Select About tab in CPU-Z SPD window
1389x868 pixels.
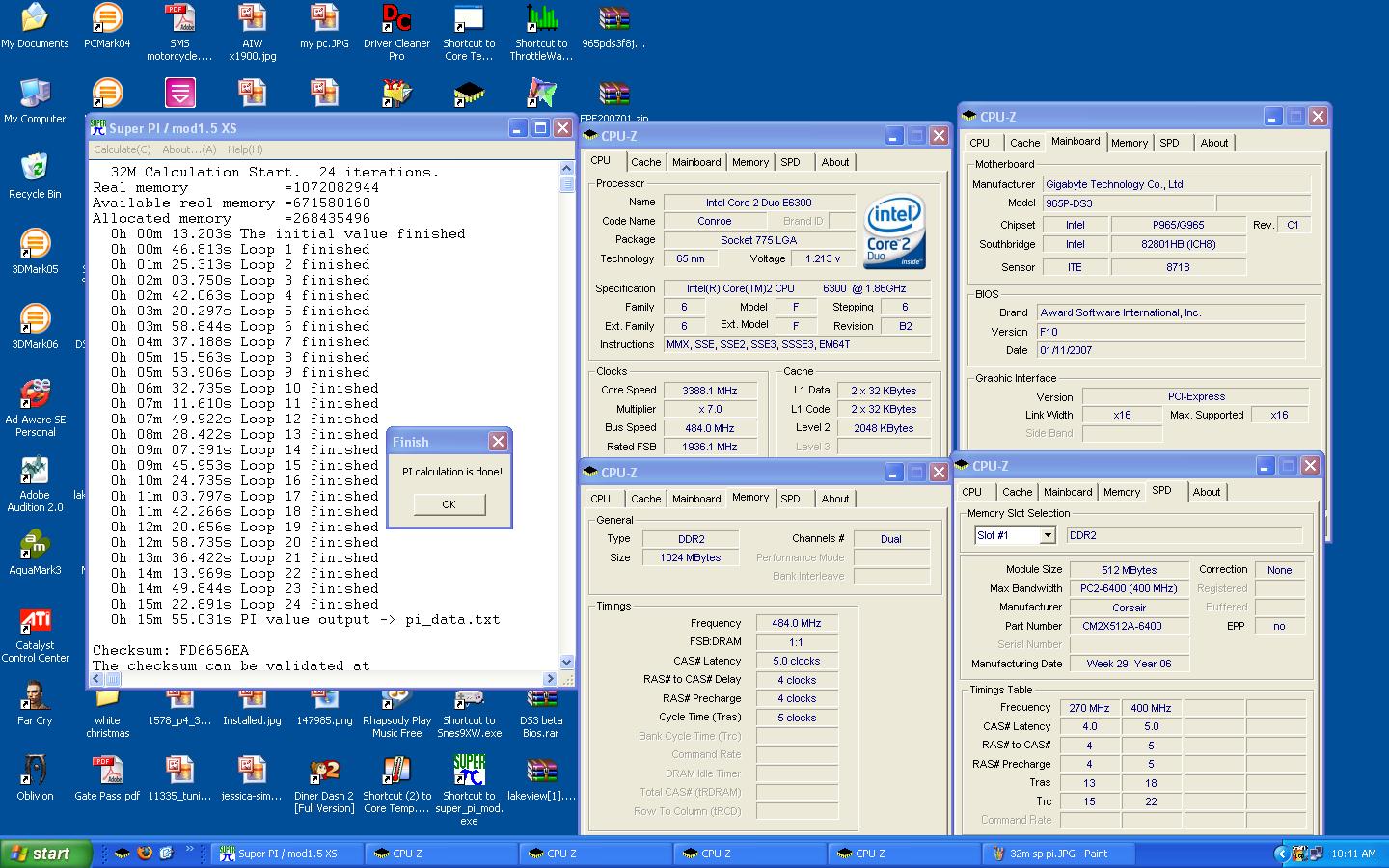(1206, 492)
